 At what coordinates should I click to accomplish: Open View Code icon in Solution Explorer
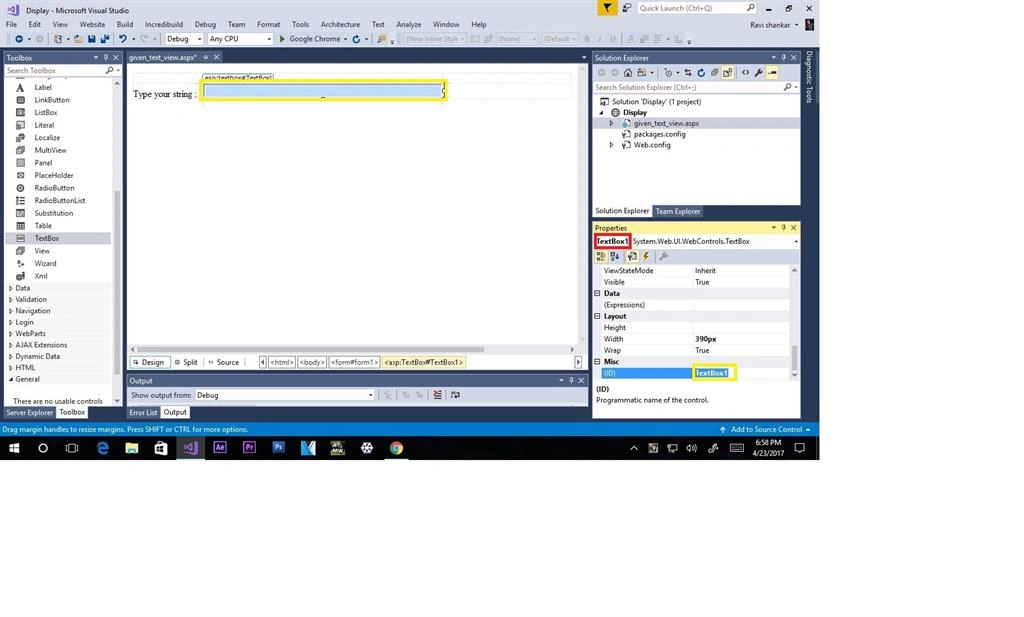(x=745, y=72)
